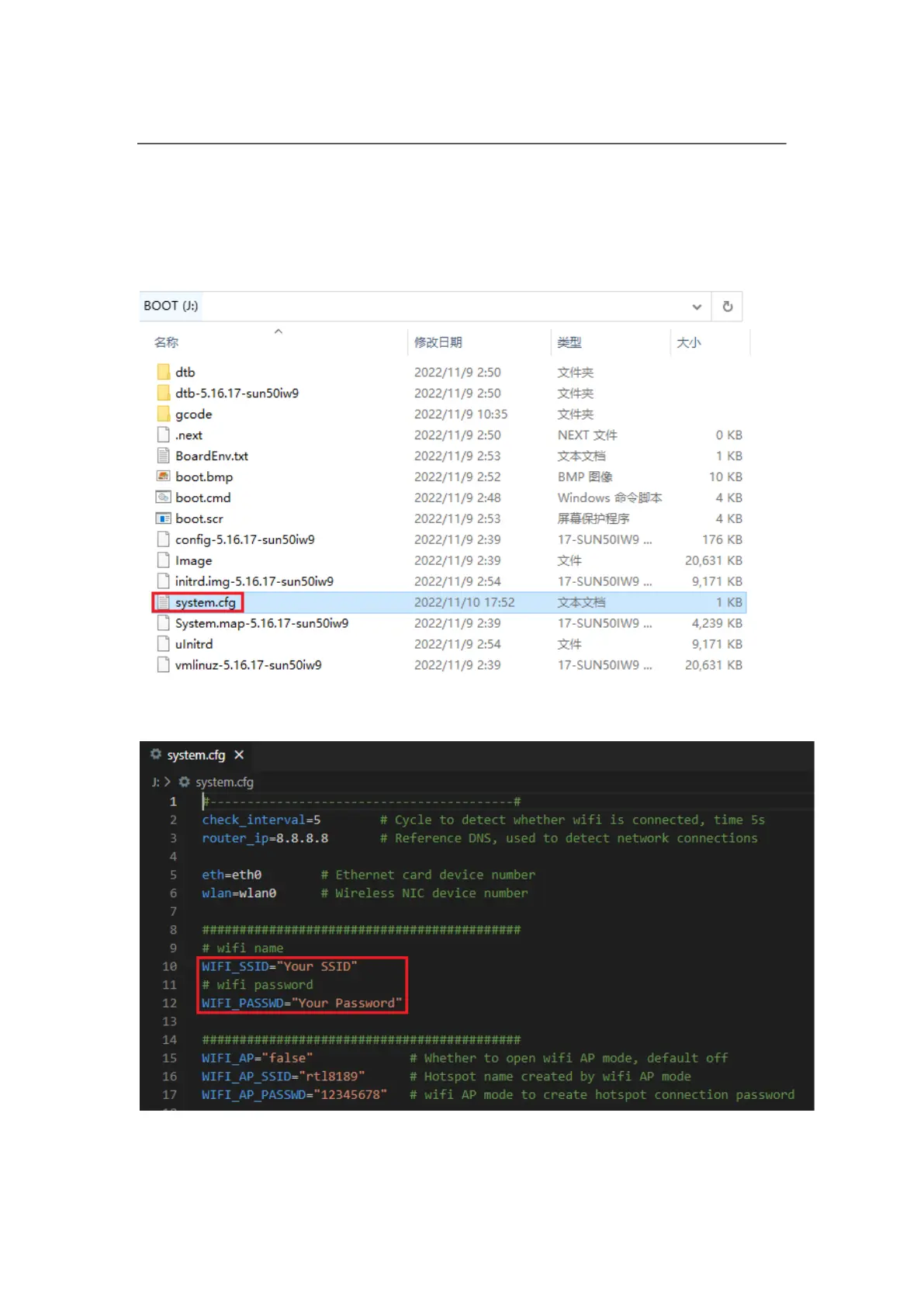This screenshot has height=1307, width=924.
Task: Click the J: breadcrumb segment
Action: (x=155, y=782)
